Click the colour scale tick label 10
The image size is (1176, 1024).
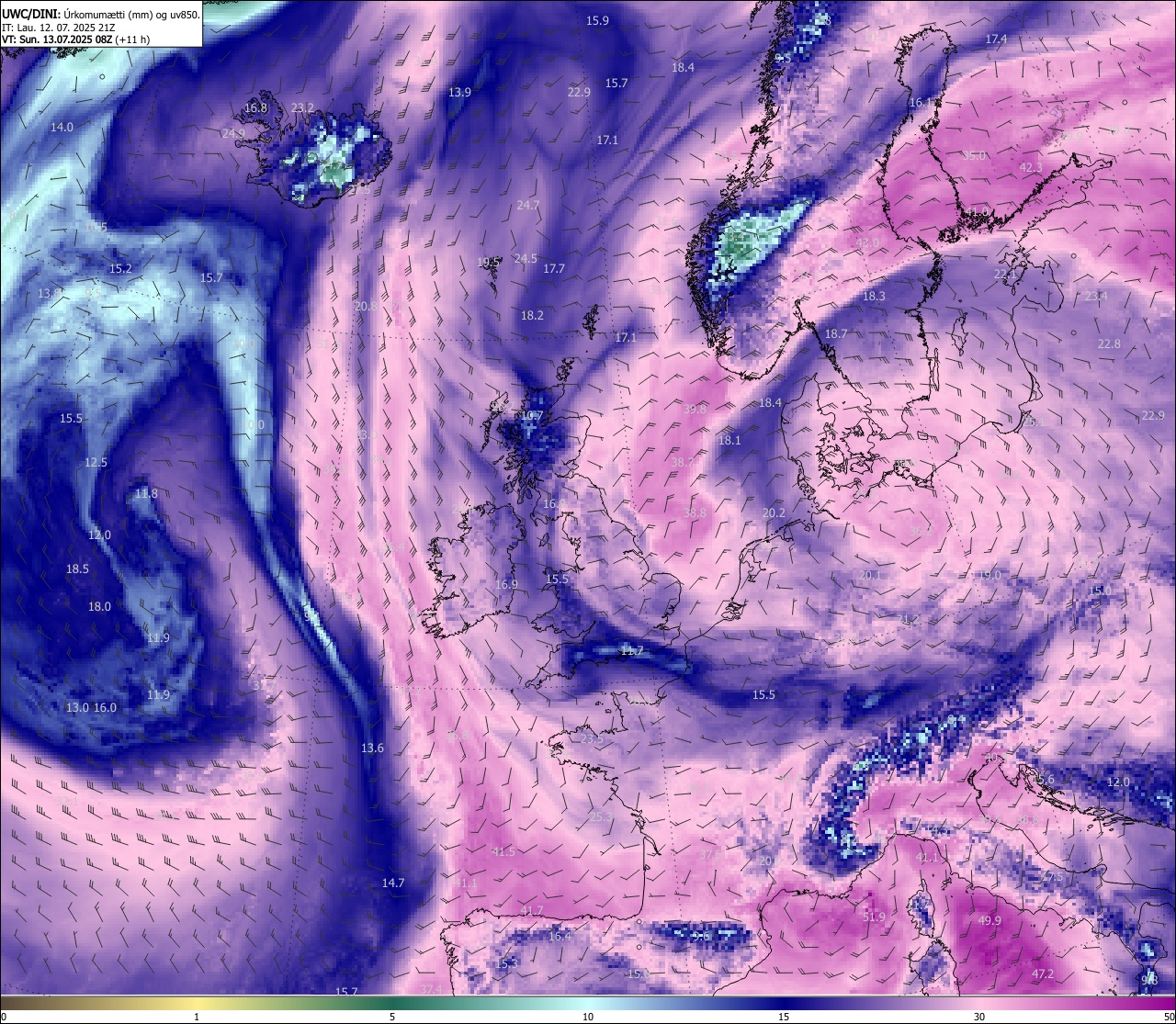coord(588,1017)
